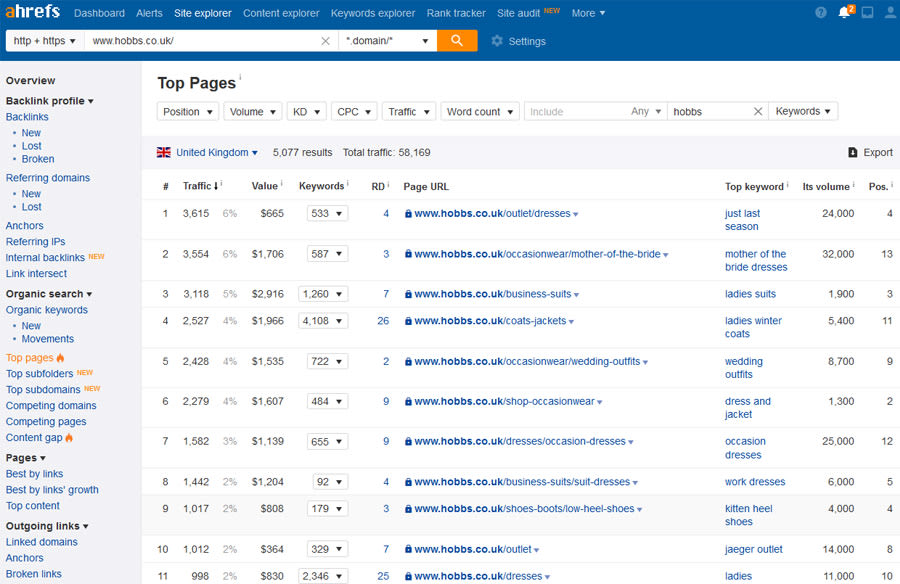The width and height of the screenshot is (900, 584).
Task: Open the Word count filter dropdown
Action: tap(480, 111)
